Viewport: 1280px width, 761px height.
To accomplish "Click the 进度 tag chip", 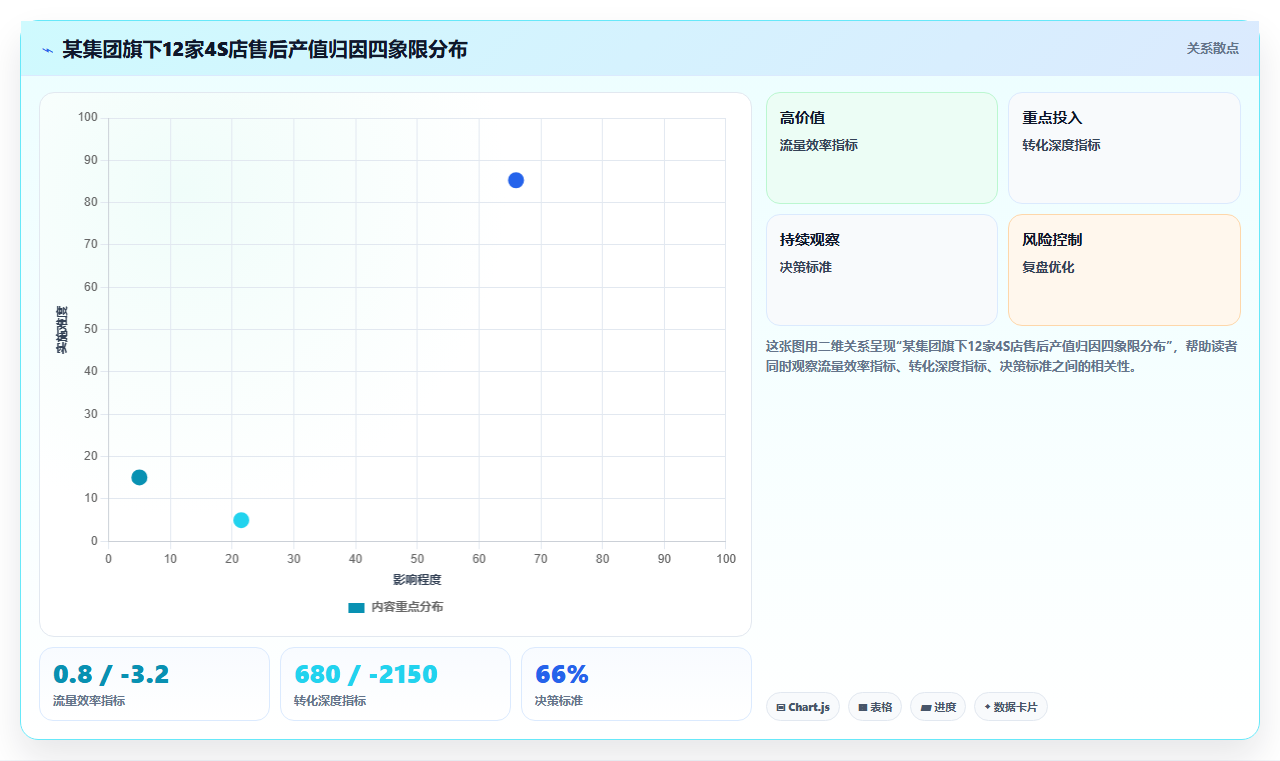I will (938, 707).
